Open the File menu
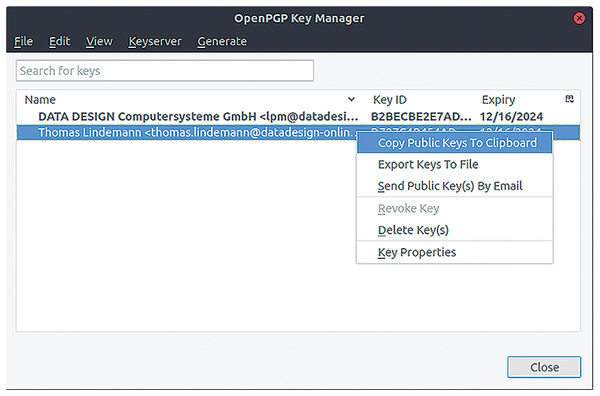 tap(24, 41)
